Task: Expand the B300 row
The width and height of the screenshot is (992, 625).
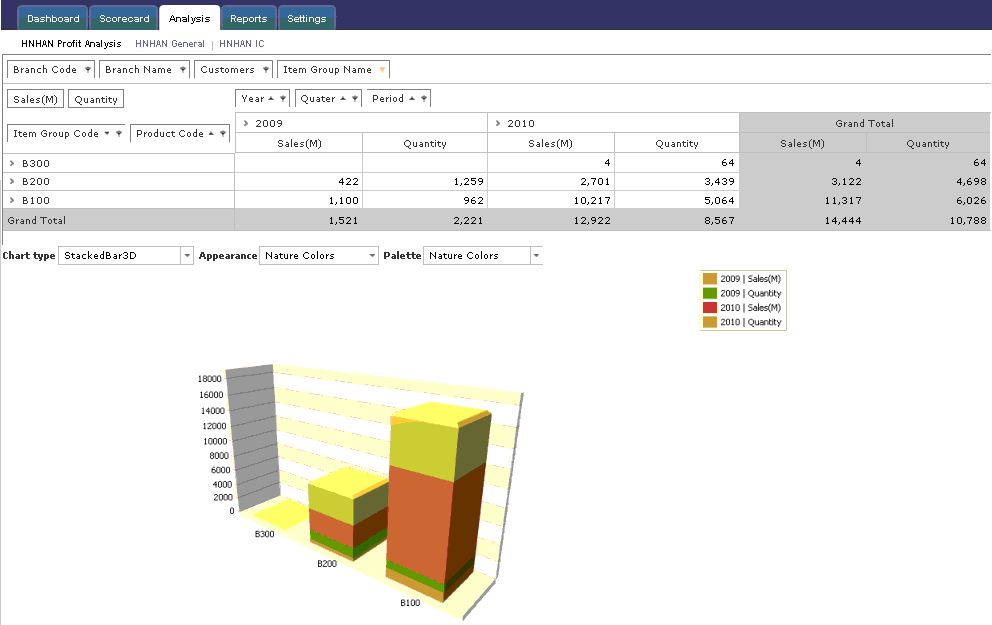Action: [12, 162]
